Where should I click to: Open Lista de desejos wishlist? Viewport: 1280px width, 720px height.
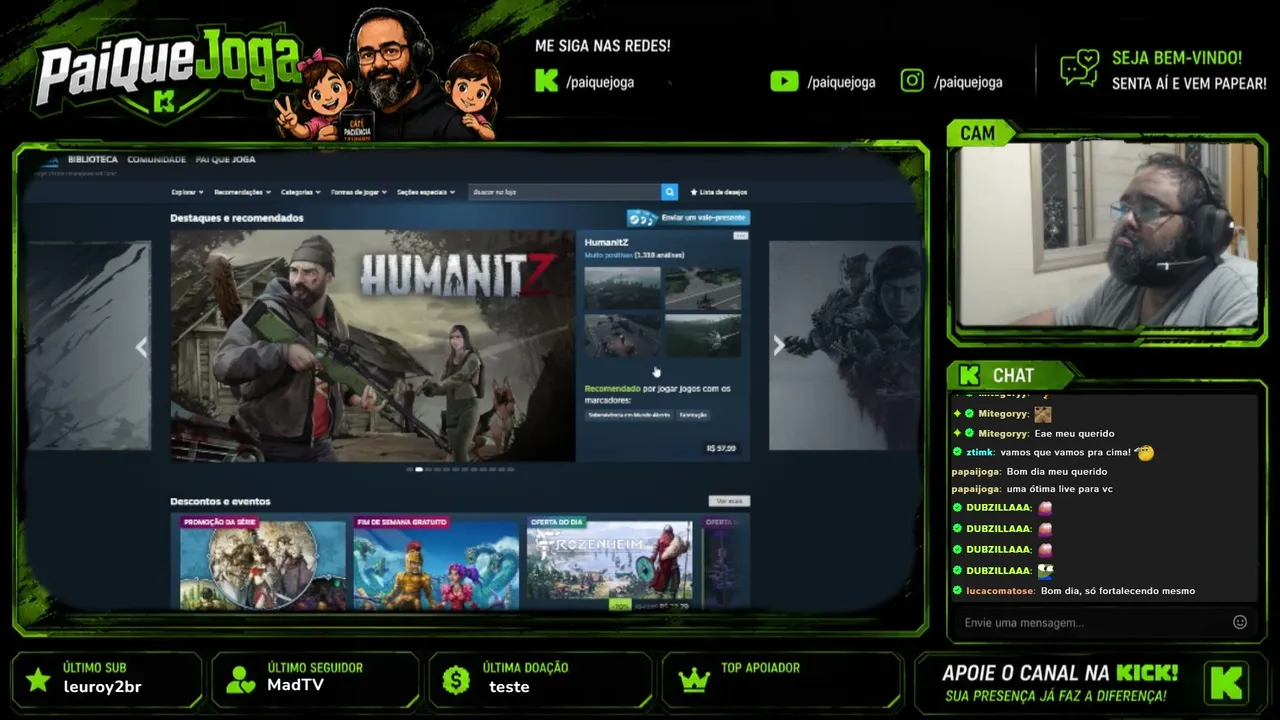718,192
